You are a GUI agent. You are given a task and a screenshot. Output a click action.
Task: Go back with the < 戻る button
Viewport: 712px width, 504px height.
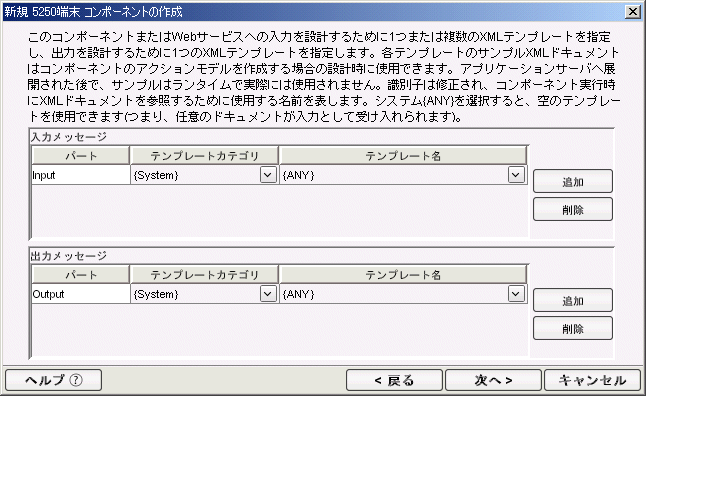(394, 380)
